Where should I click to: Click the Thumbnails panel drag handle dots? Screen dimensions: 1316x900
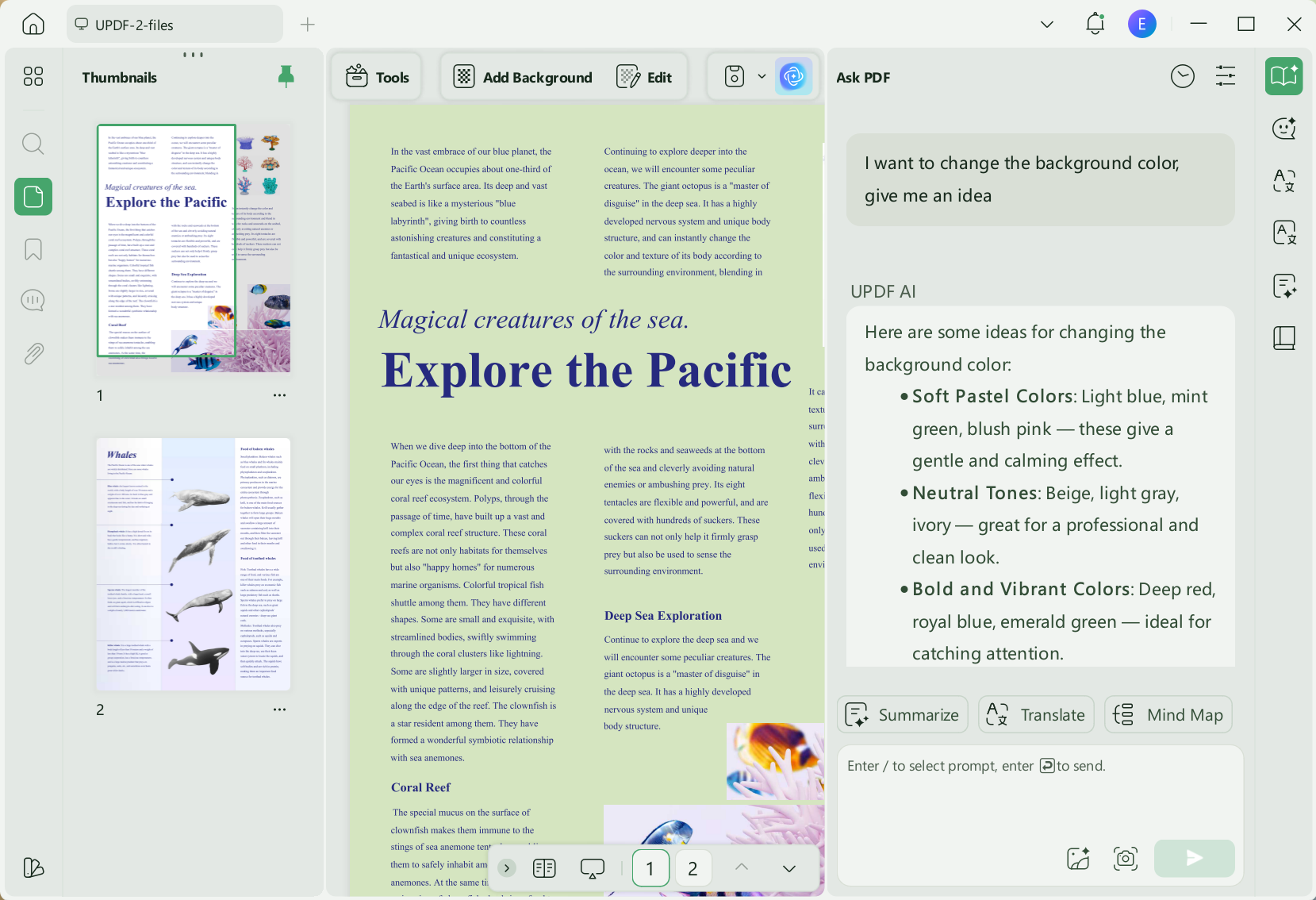click(193, 55)
